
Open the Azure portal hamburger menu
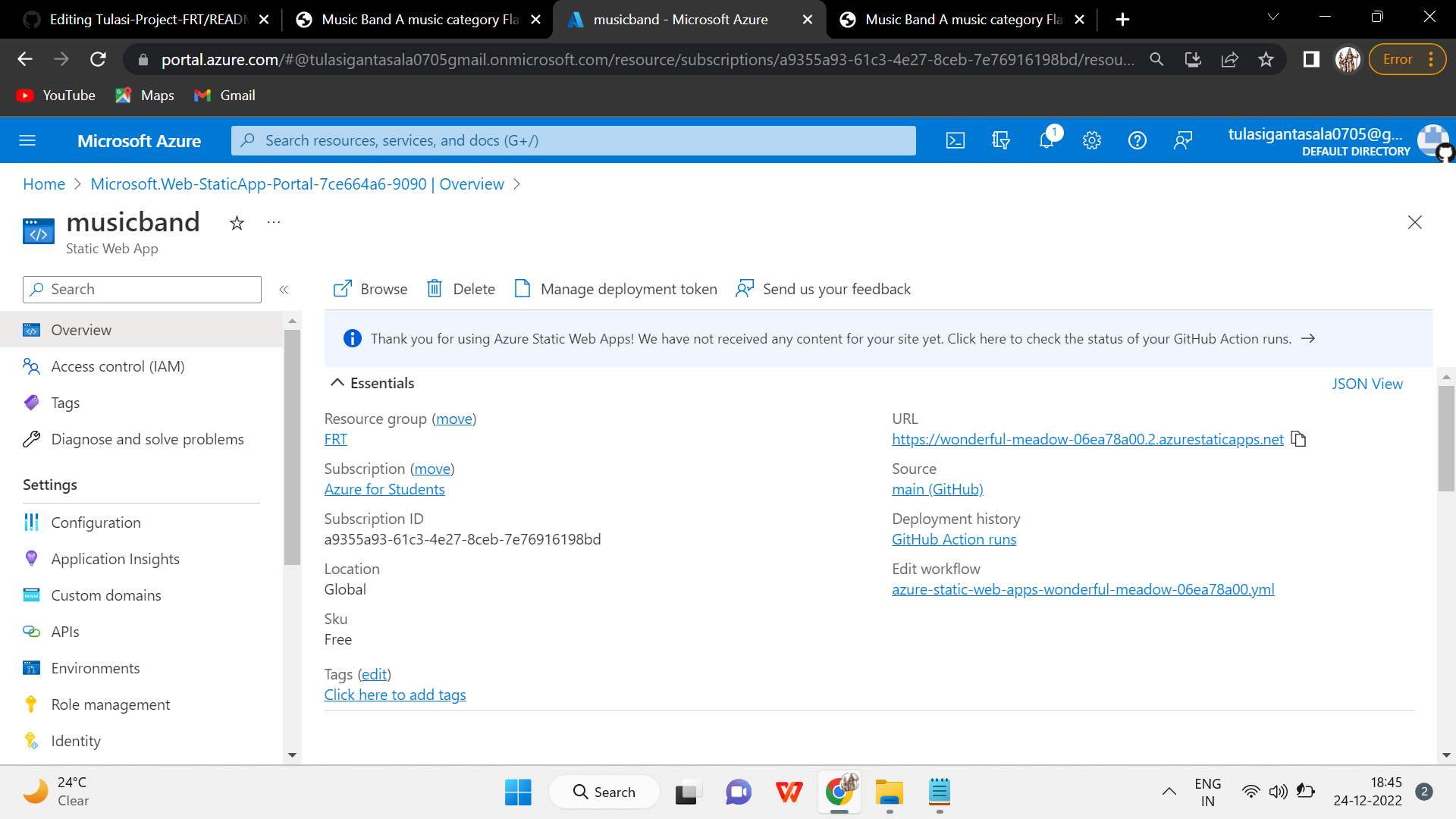[x=27, y=140]
